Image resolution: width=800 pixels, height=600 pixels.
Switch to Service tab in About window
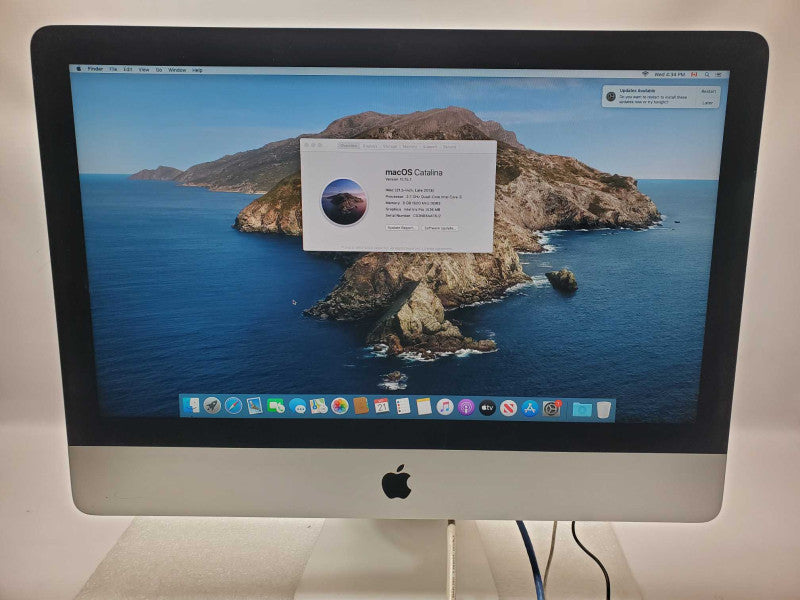[449, 147]
